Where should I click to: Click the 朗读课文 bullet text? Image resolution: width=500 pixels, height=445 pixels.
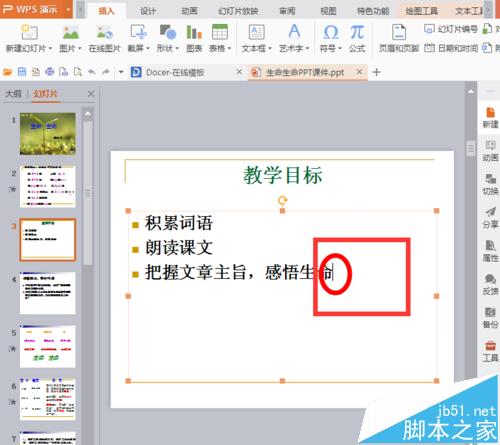[179, 247]
